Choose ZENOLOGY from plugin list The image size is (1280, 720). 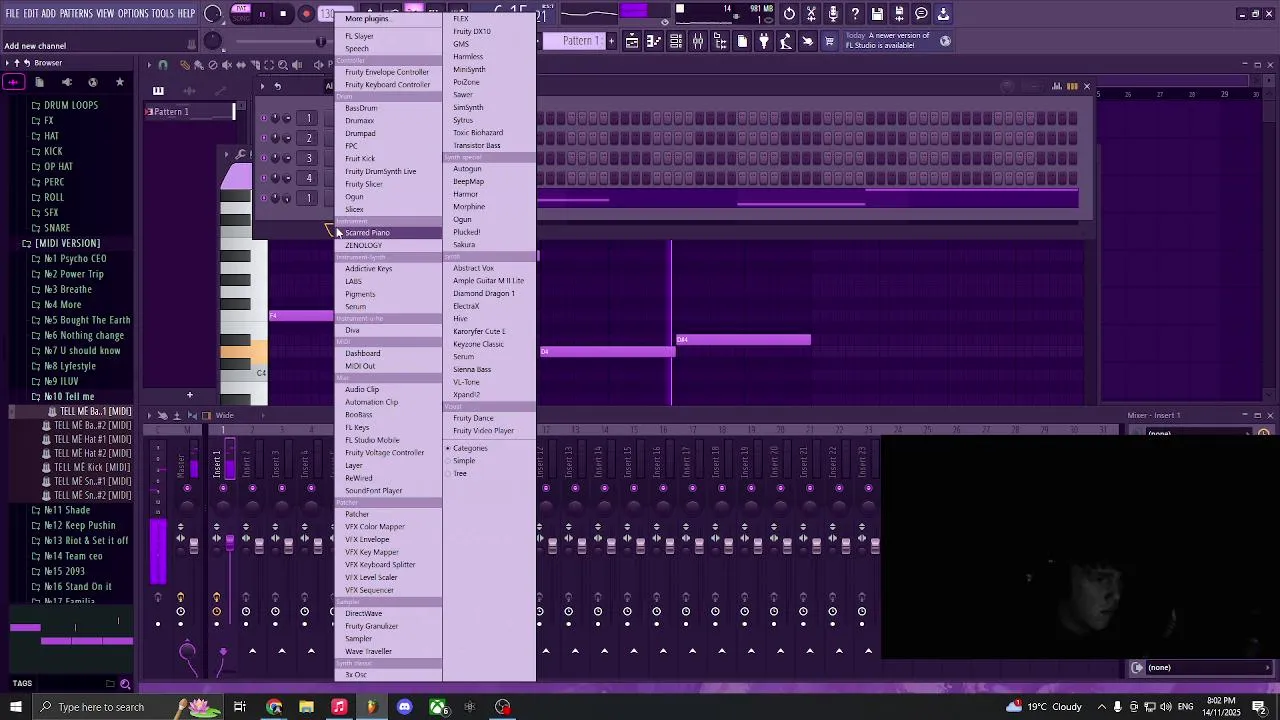tap(389, 245)
